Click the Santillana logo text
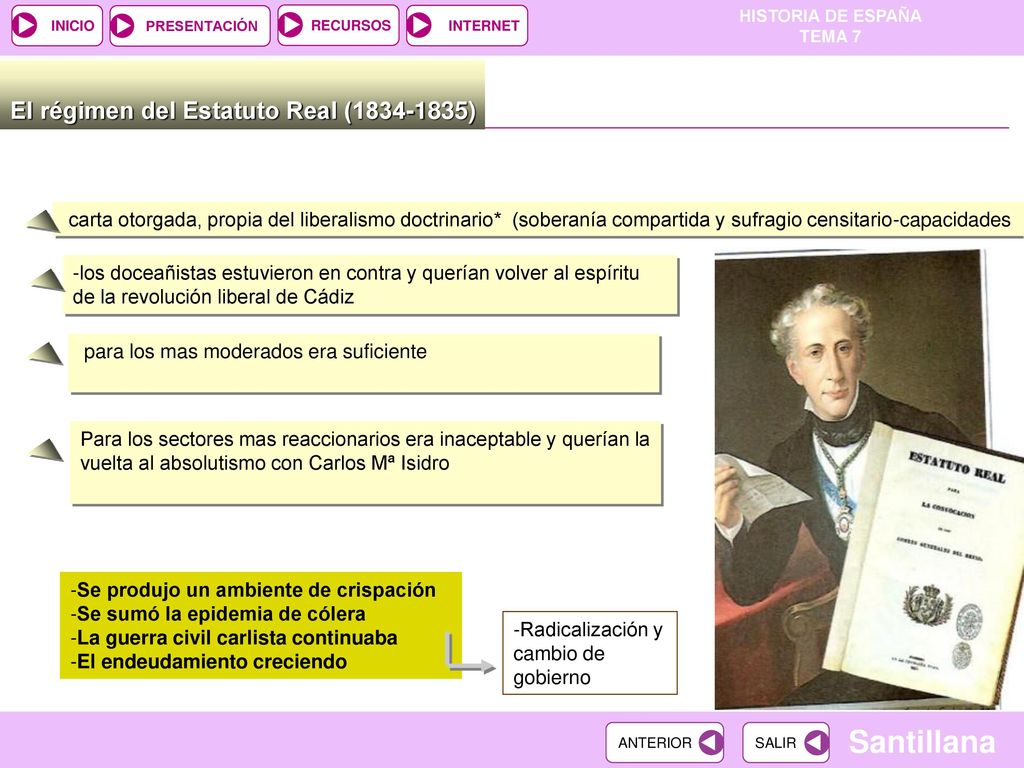This screenshot has width=1024, height=768. [922, 742]
